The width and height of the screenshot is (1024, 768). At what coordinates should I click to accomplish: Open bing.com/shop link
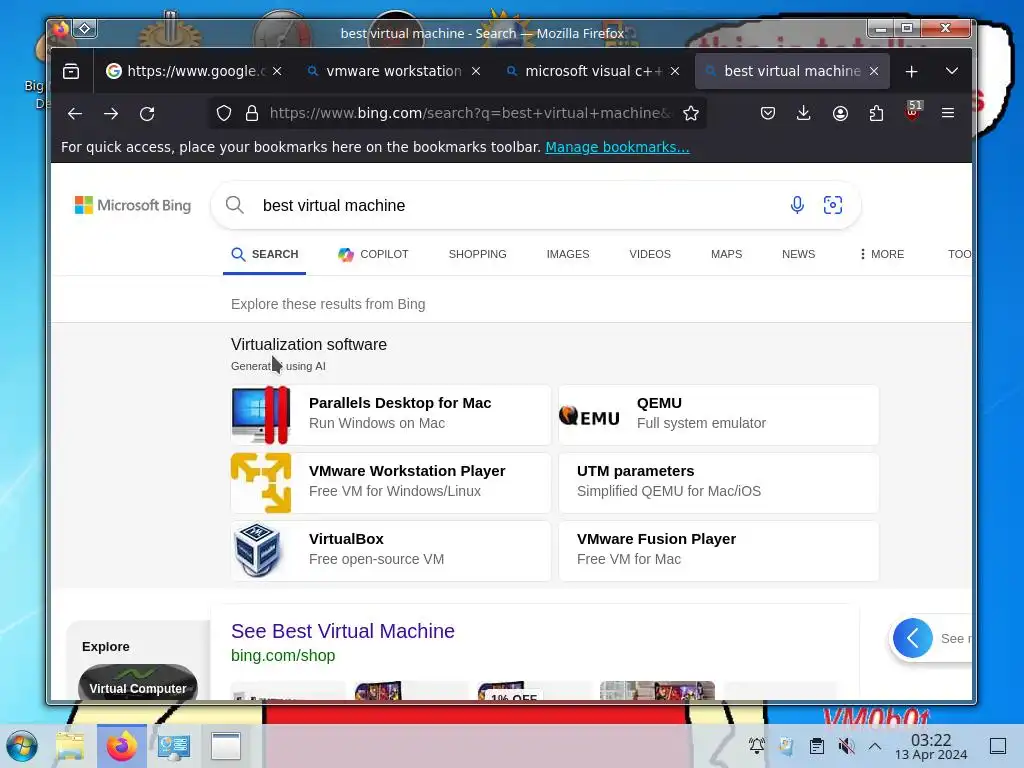pyautogui.click(x=283, y=656)
